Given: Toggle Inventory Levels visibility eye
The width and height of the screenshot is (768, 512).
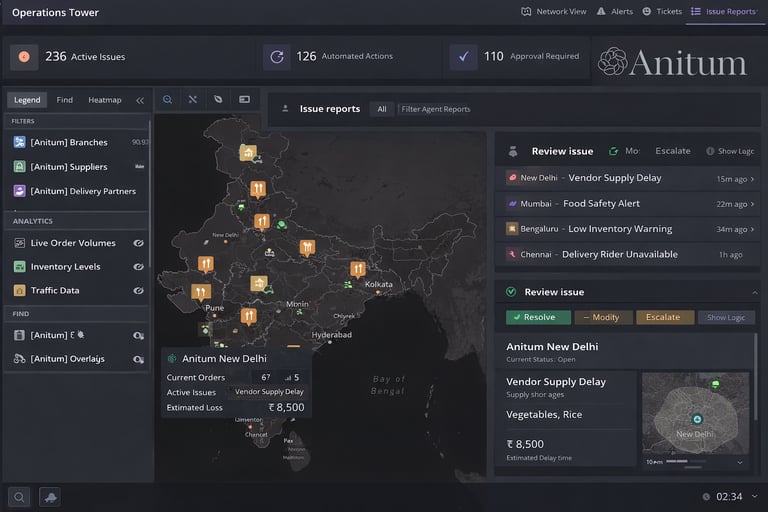Looking at the screenshot, I should point(139,267).
